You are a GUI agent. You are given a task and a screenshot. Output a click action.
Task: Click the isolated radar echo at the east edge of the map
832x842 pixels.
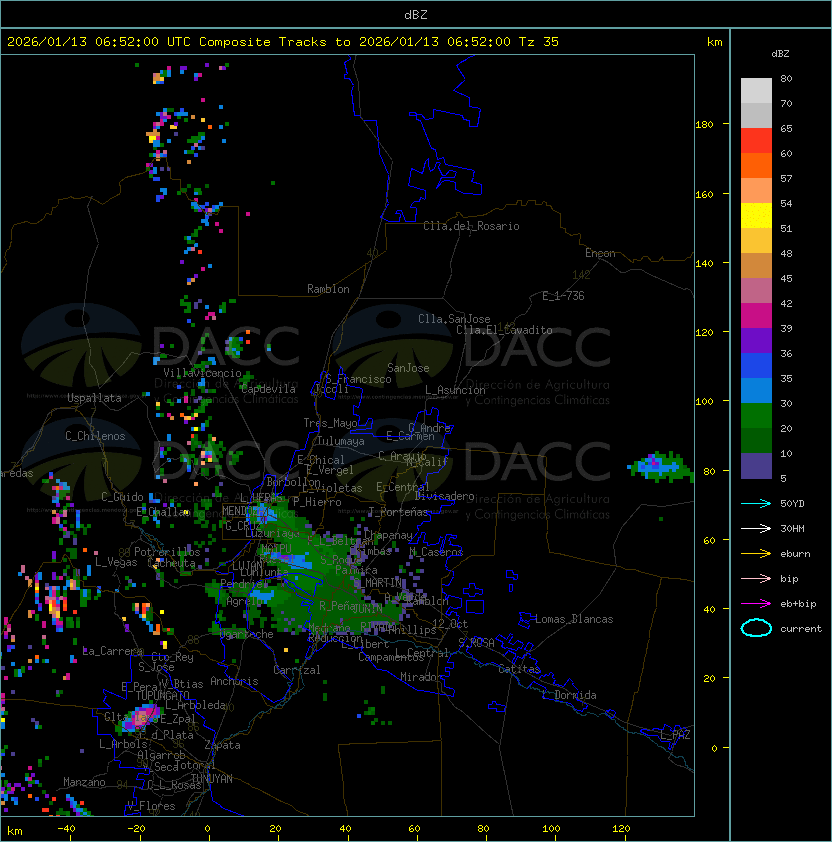[x=660, y=467]
